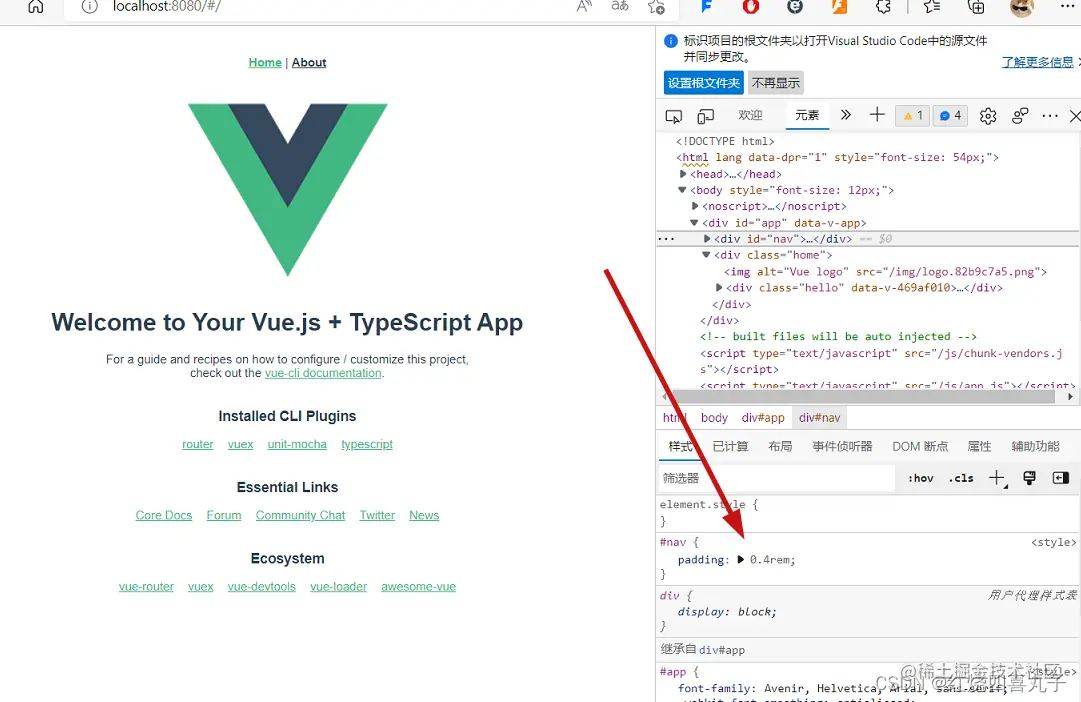Focus the 筛选器 styles filter field

[777, 478]
